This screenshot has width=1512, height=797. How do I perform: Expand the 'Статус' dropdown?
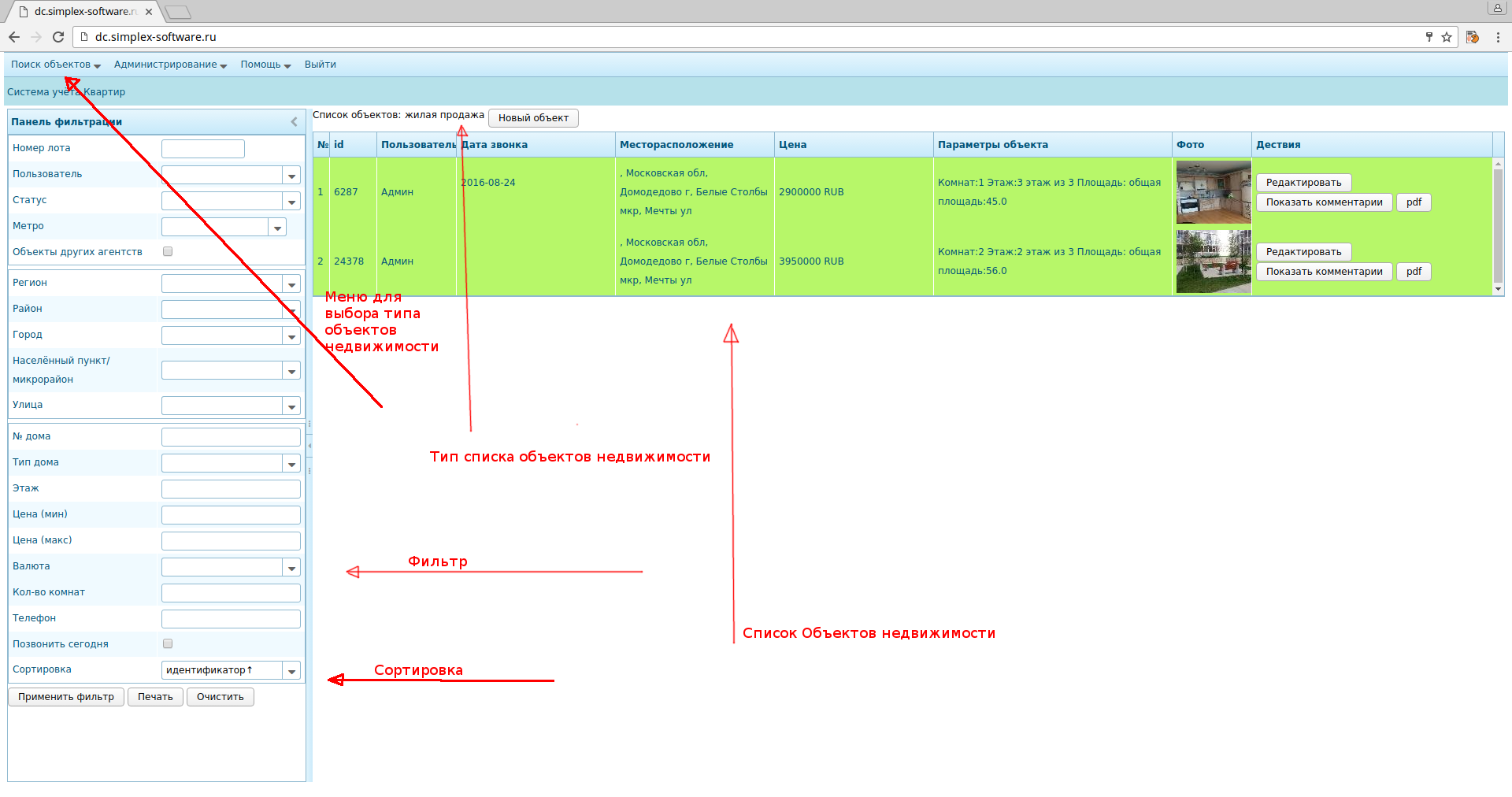click(291, 202)
